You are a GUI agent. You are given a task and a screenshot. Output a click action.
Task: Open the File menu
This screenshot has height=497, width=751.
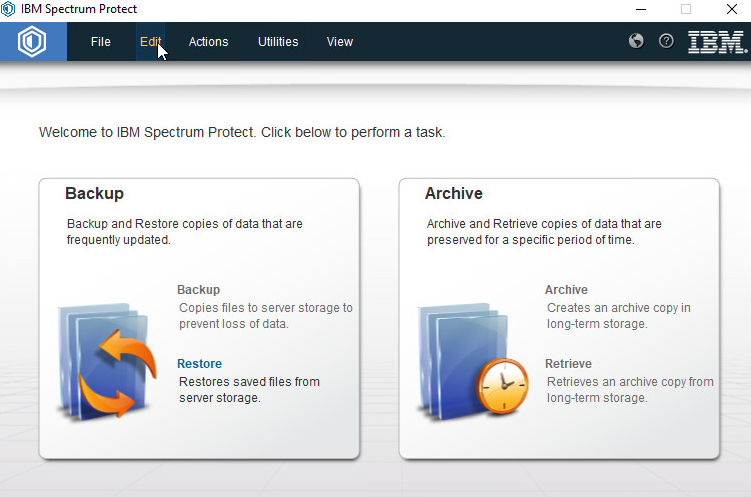[100, 42]
